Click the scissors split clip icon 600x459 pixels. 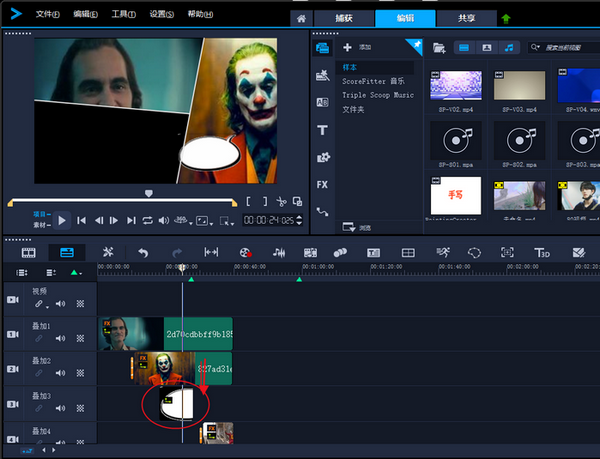point(282,202)
